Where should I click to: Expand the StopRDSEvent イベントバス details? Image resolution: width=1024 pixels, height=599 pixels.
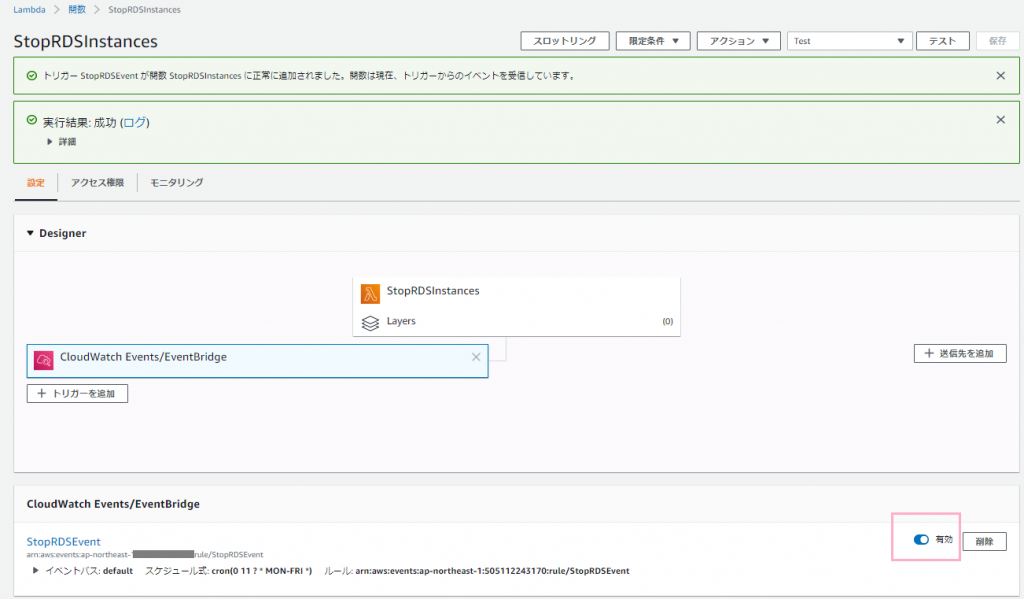pos(35,571)
